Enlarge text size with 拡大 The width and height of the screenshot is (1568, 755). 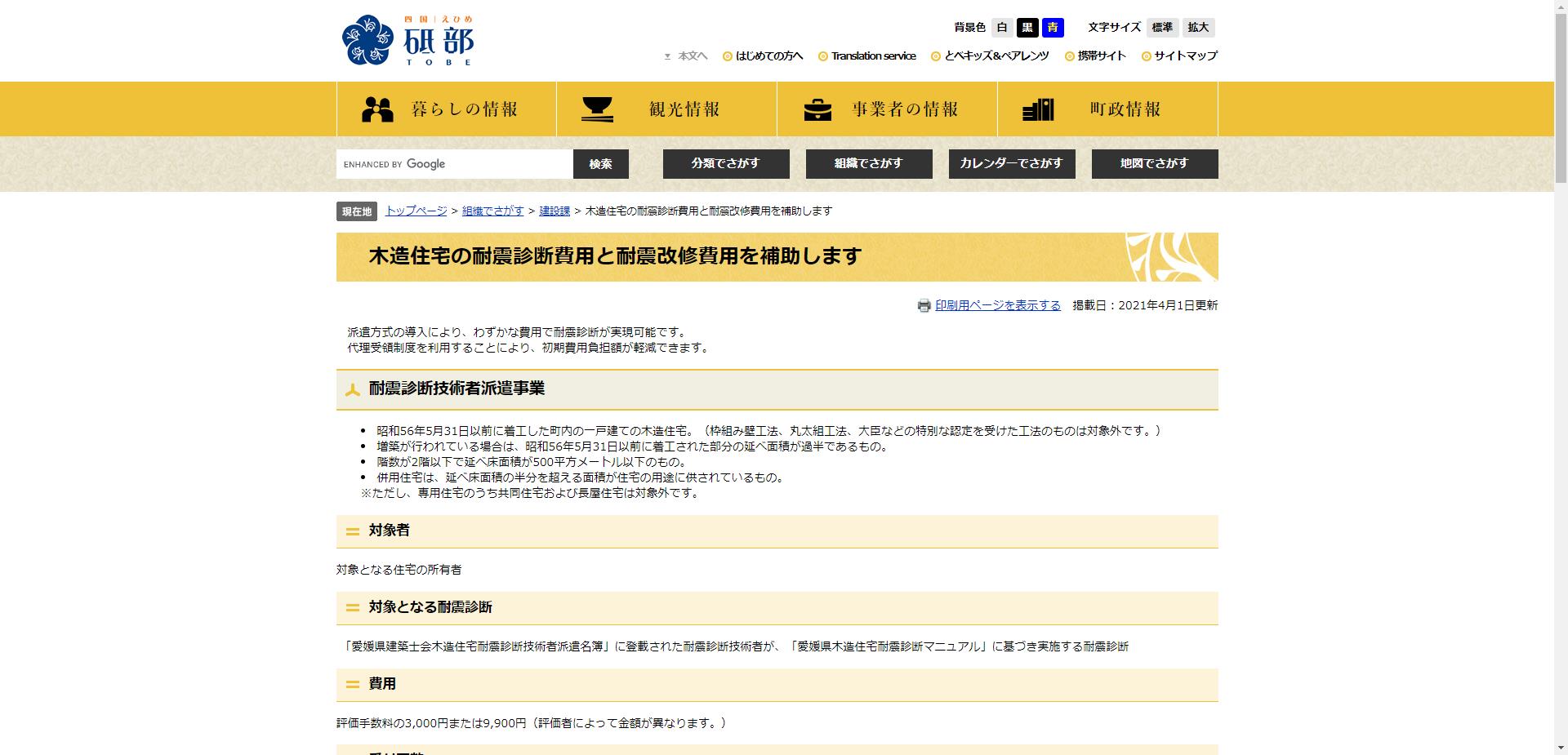pos(1198,27)
